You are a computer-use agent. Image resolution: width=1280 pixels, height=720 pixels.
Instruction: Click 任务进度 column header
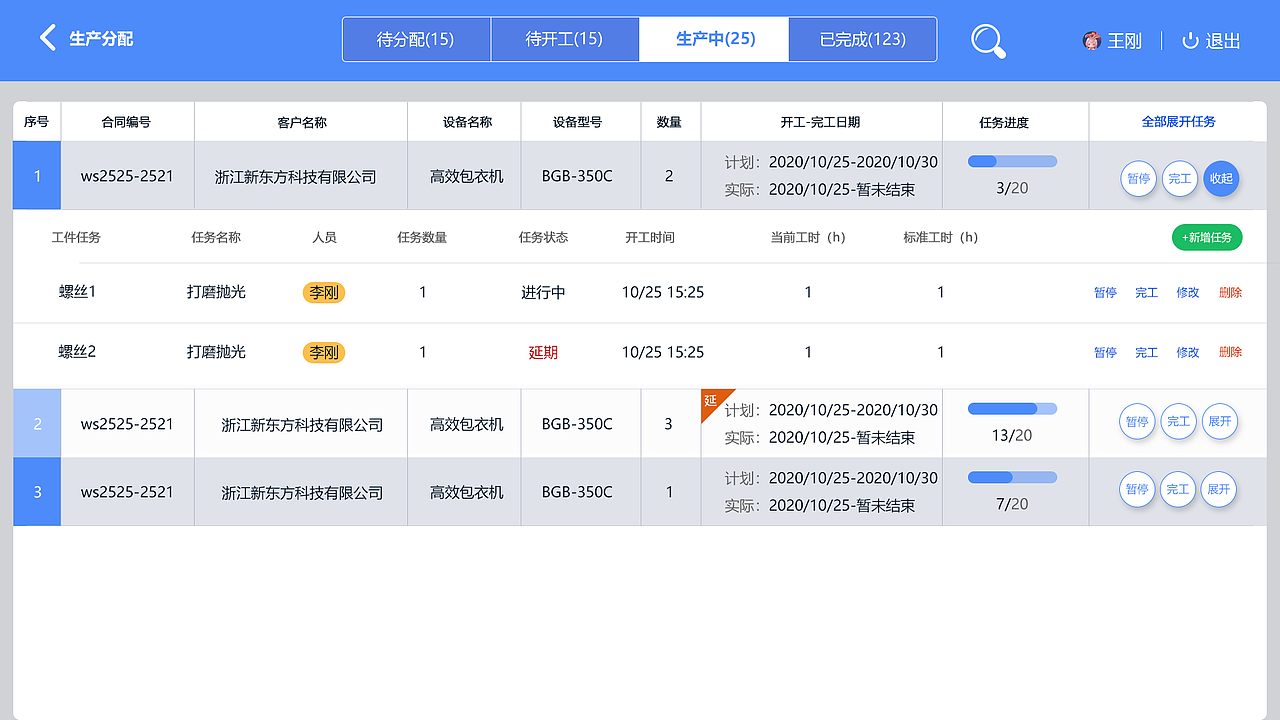pos(1004,122)
